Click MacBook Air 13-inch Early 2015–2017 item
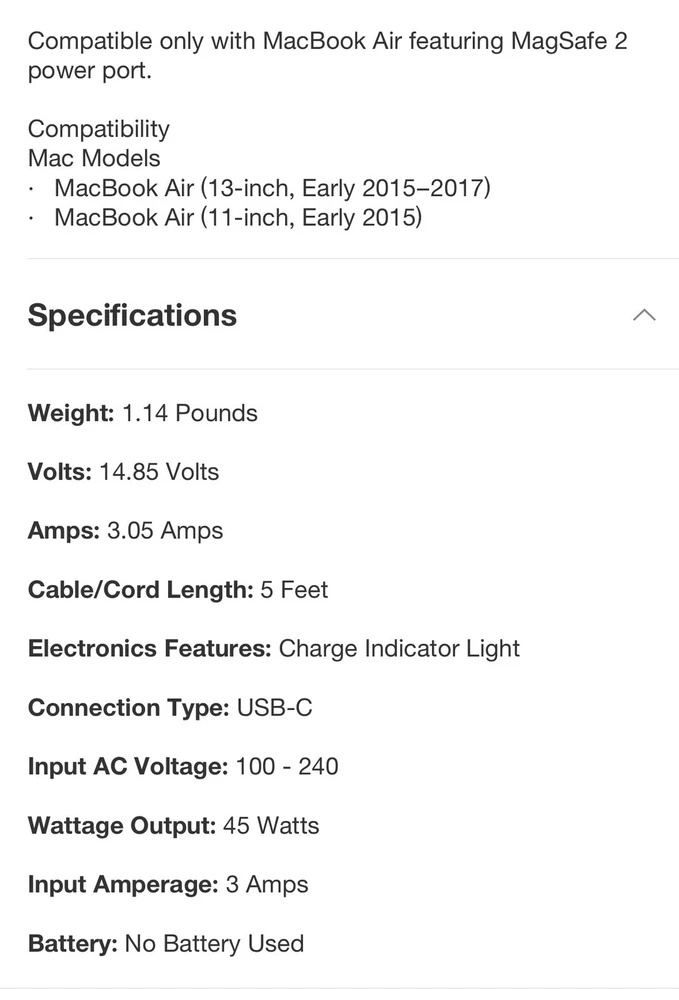This screenshot has width=679, height=1000. (x=272, y=187)
